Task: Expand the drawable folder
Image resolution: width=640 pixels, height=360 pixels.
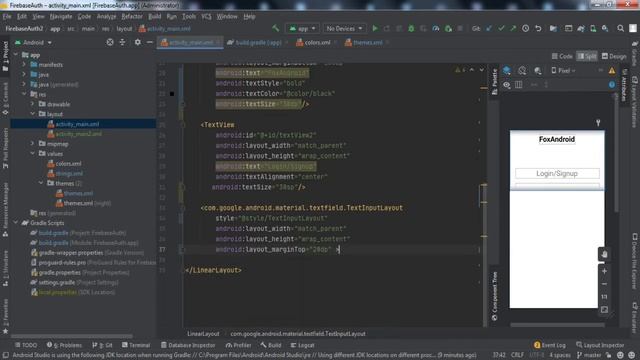Action: coord(32,104)
